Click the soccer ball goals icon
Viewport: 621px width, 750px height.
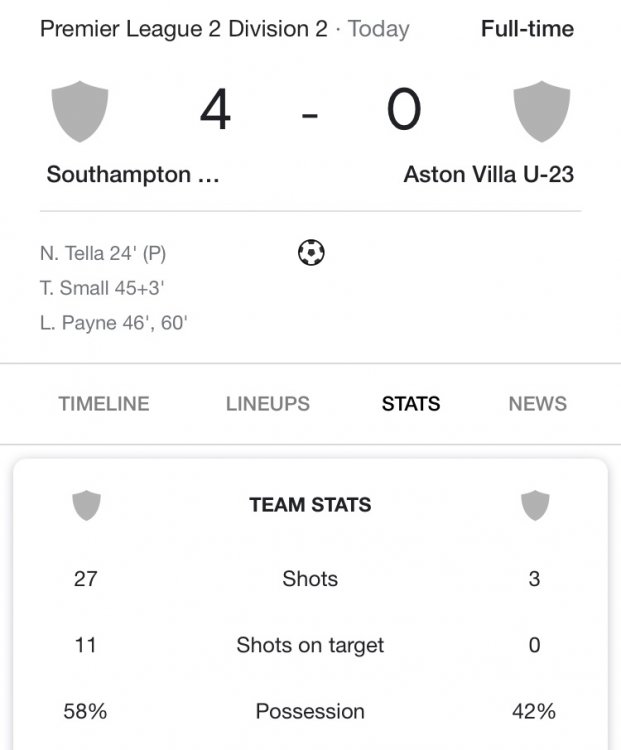(x=311, y=253)
